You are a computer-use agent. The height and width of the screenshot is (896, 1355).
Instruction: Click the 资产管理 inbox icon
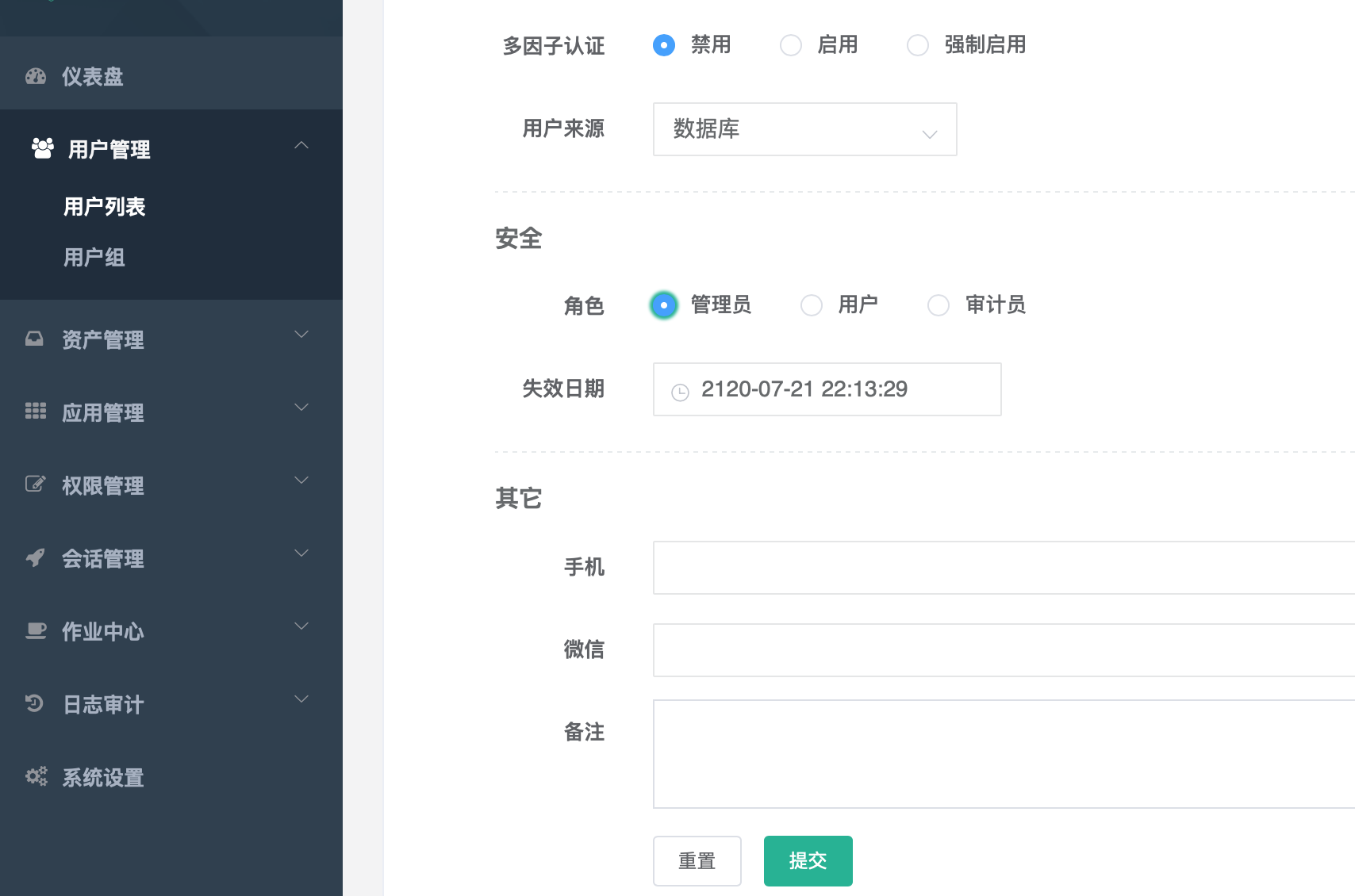coord(34,339)
